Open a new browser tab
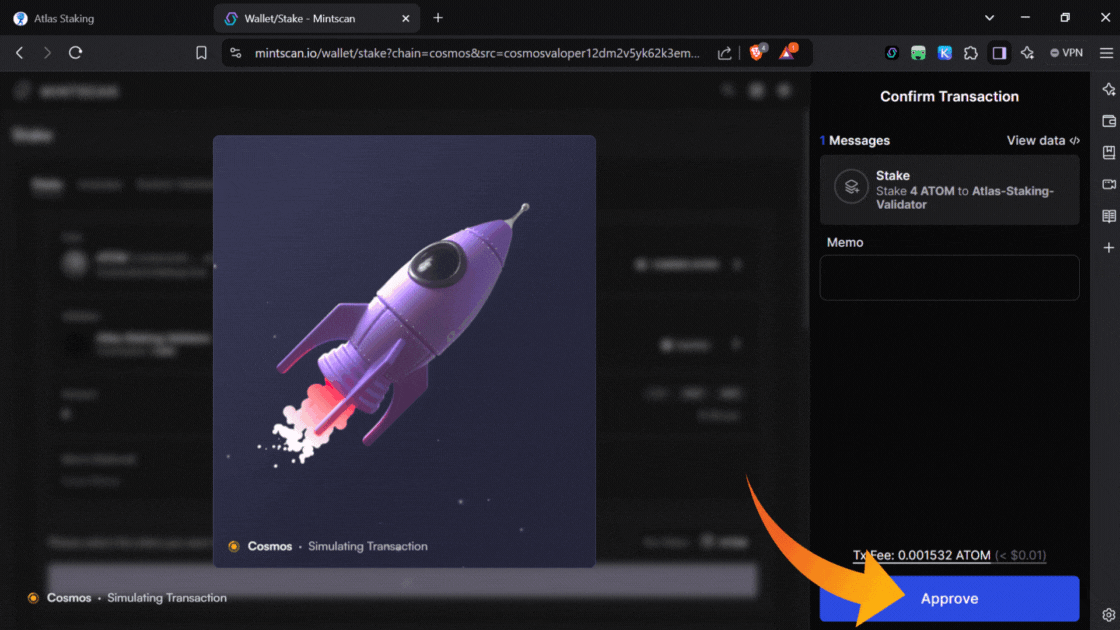Screen dimensions: 1120x630 [x=438, y=18]
